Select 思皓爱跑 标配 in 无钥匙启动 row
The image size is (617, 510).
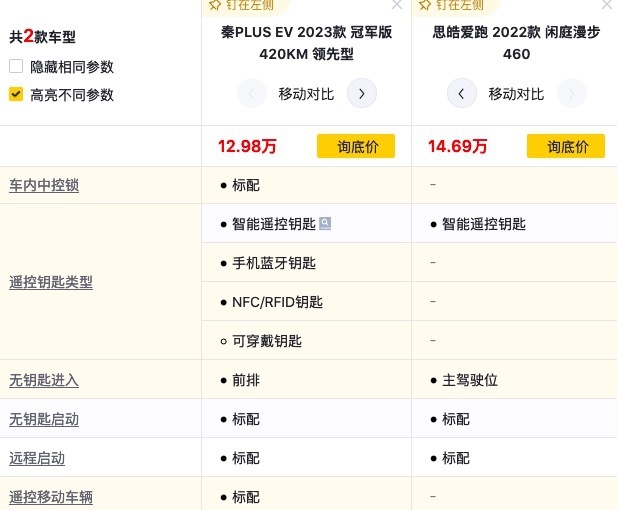point(514,419)
